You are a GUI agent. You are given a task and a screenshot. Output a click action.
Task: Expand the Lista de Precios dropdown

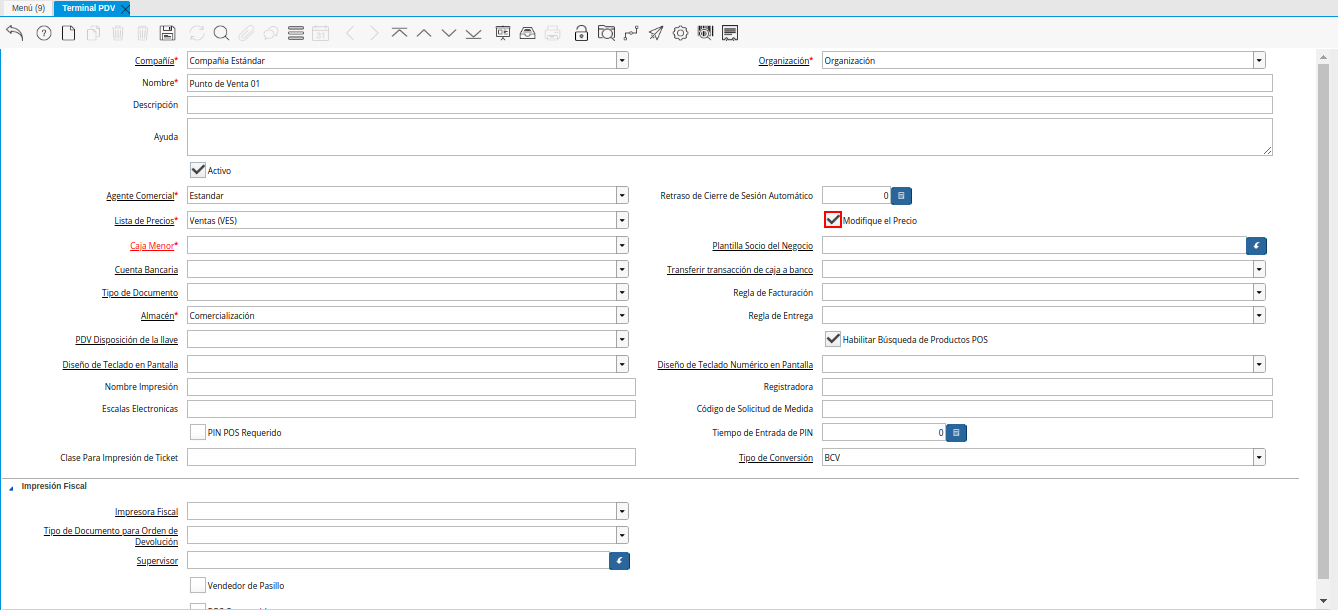622,220
